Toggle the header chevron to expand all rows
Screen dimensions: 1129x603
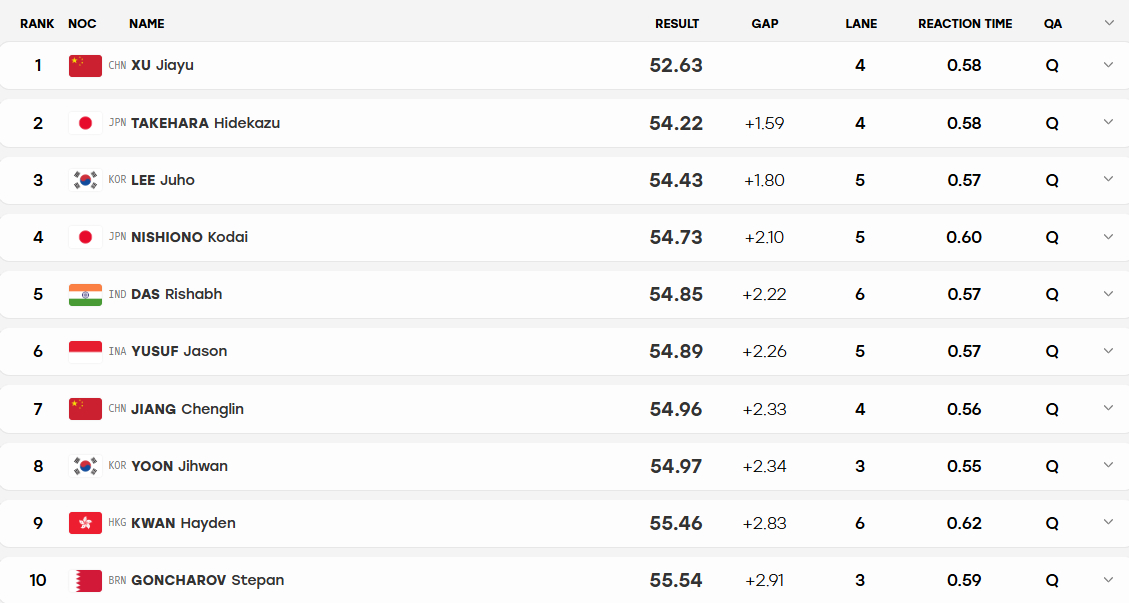click(x=1109, y=23)
